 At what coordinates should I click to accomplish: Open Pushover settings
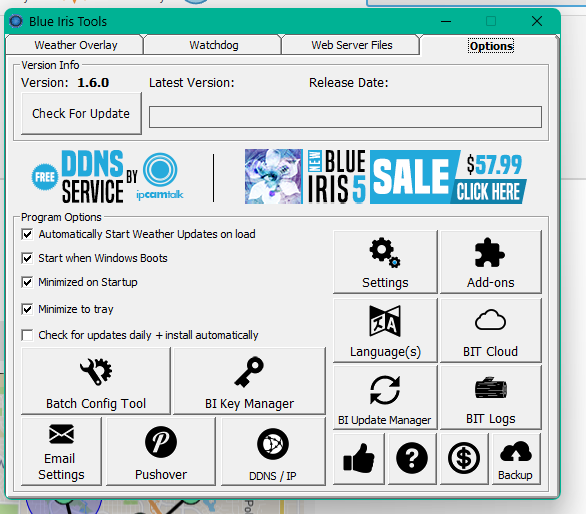pyautogui.click(x=161, y=452)
